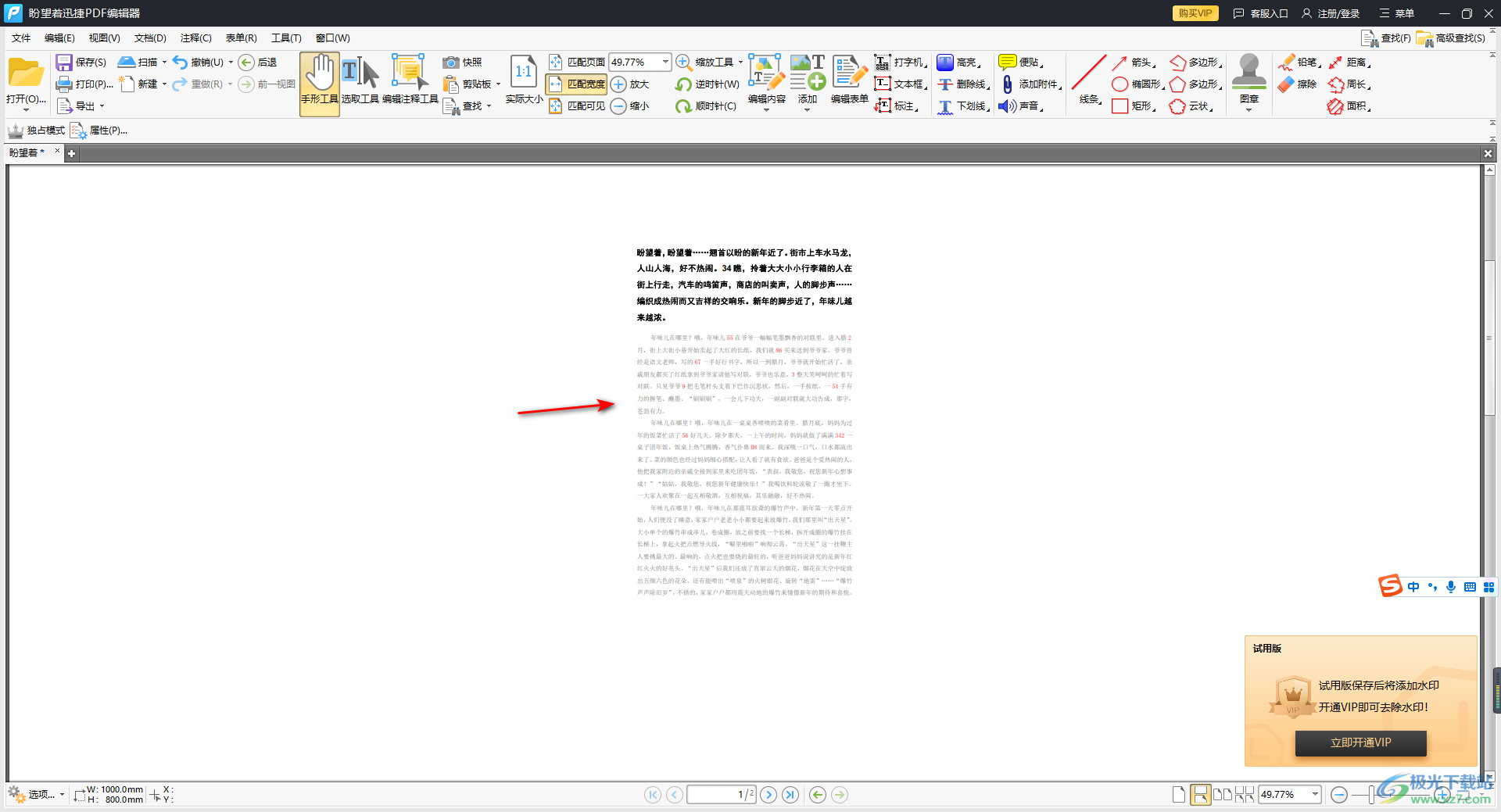Select the Underline tool (下划线)
Screen dimensions: 1501x812
tap(964, 106)
